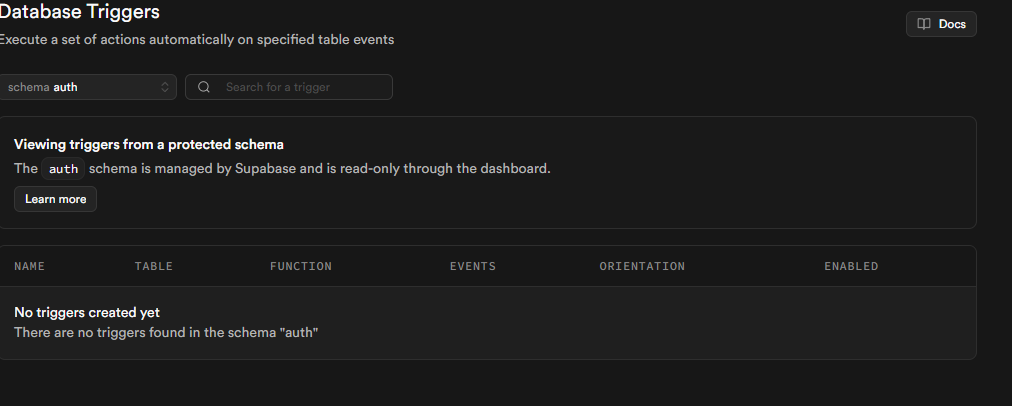This screenshot has height=406, width=1012.
Task: Click the Database Triggers page title
Action: coord(79,13)
